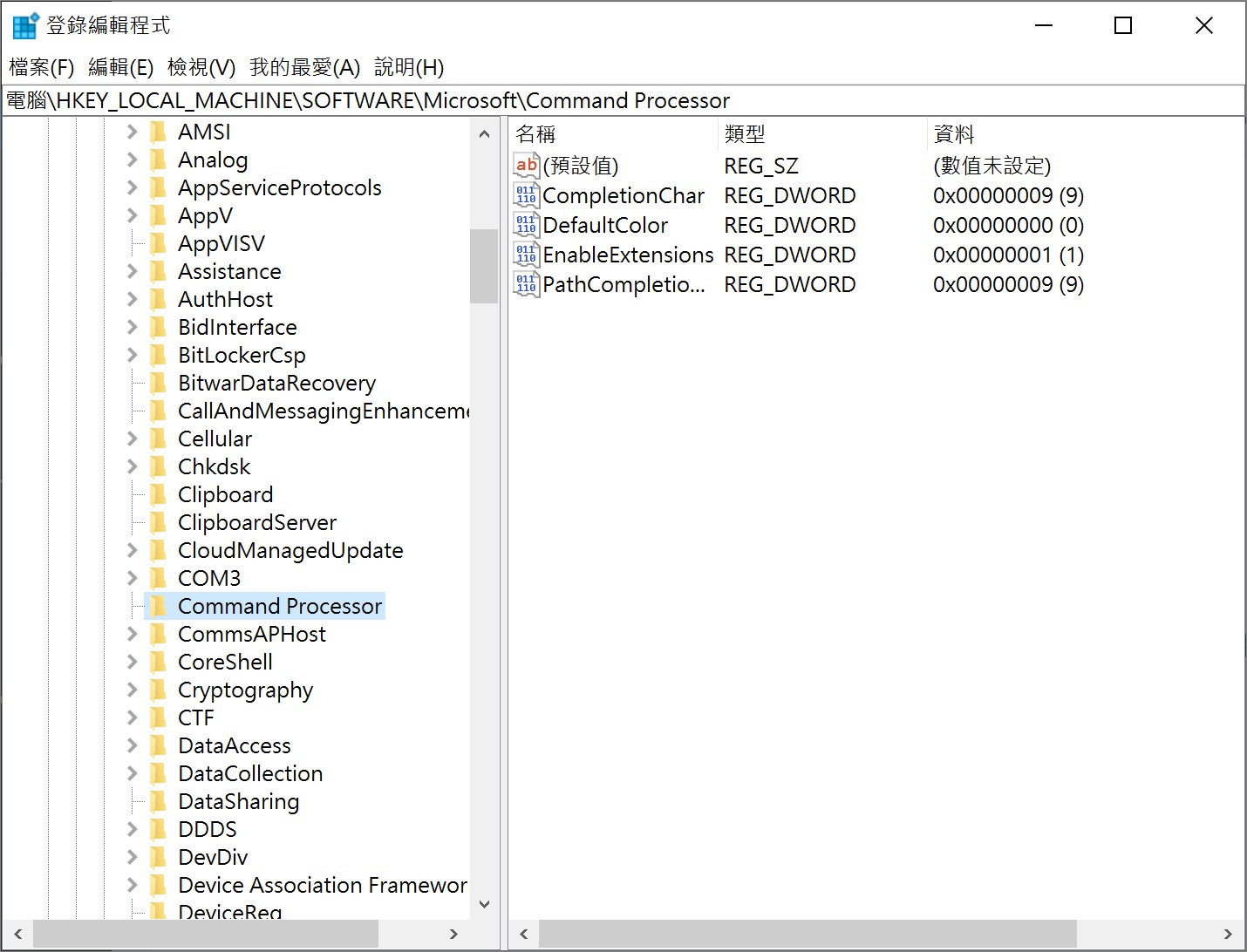Click the folder icon of CTF key

(x=158, y=717)
